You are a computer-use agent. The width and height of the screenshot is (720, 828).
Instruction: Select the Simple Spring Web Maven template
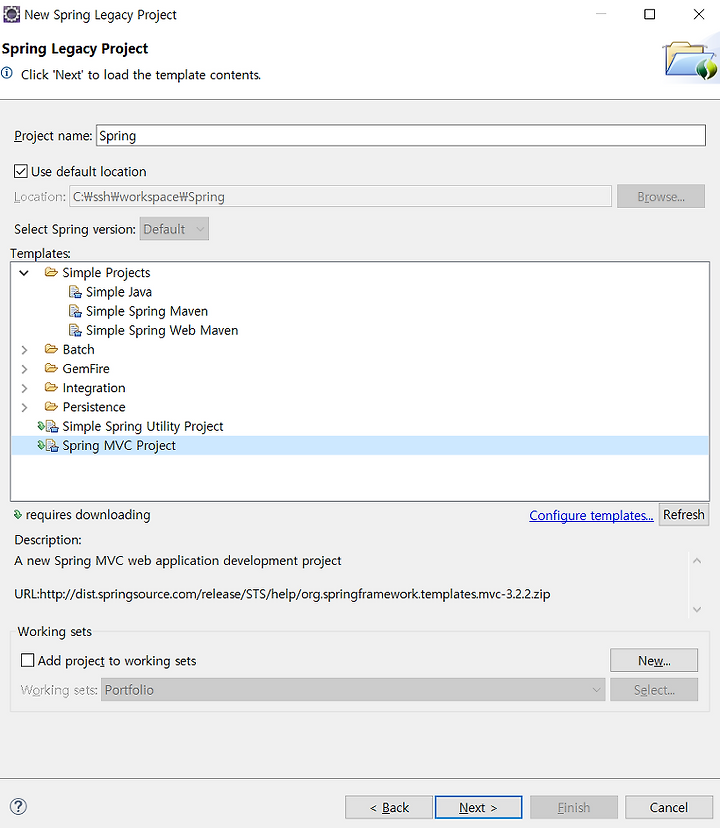point(162,331)
